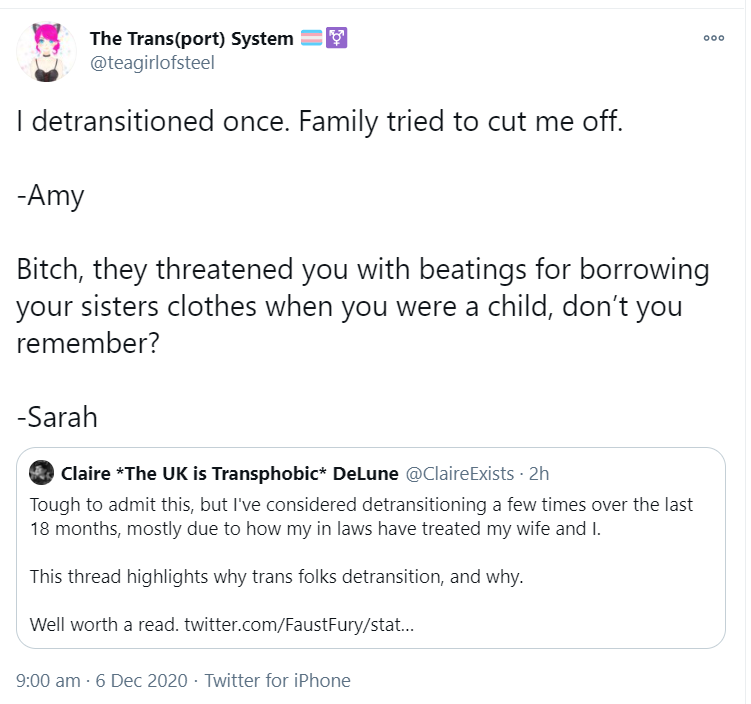Open The Trans(port) System display name
Screen dimensions: 751x704
192,39
